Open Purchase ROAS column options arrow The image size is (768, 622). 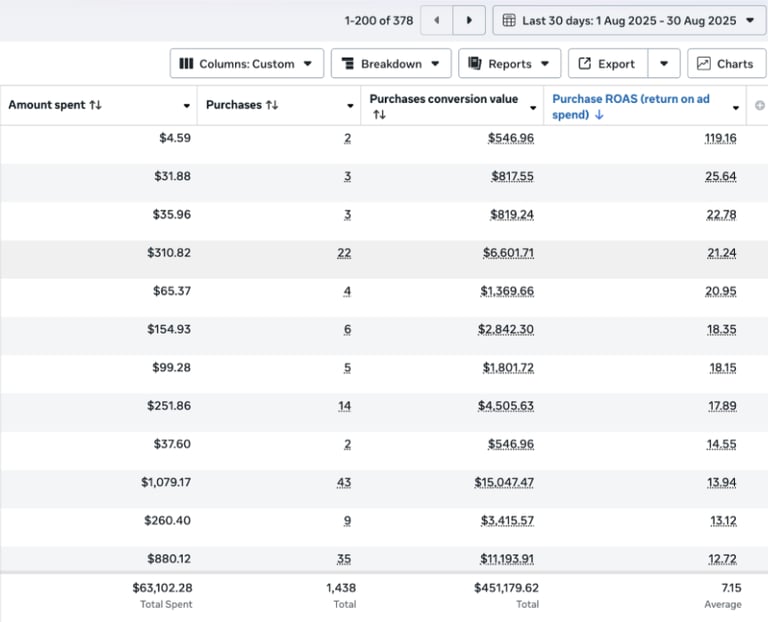(737, 106)
